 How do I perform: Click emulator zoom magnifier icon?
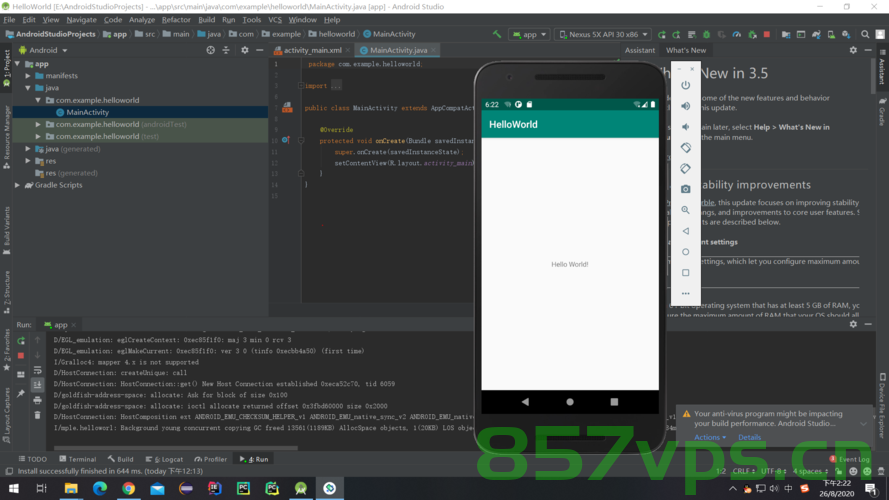pos(685,210)
